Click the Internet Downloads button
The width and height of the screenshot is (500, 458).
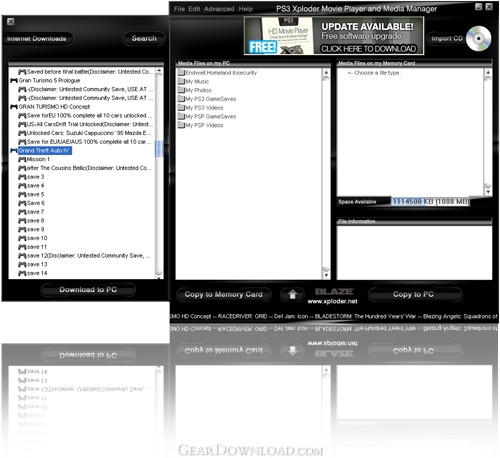37,39
